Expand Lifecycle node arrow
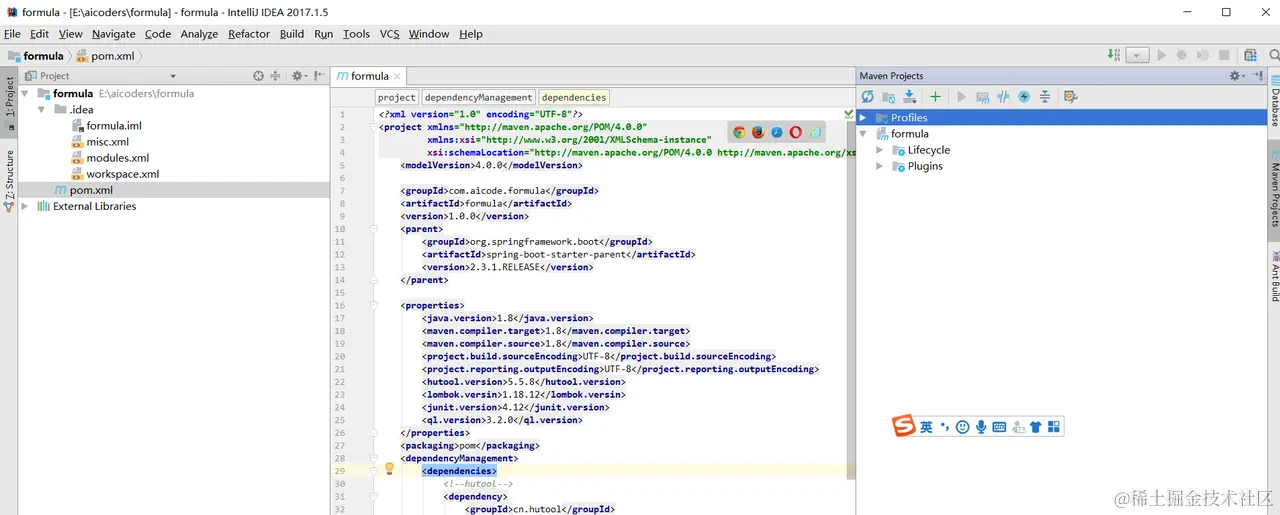 879,150
